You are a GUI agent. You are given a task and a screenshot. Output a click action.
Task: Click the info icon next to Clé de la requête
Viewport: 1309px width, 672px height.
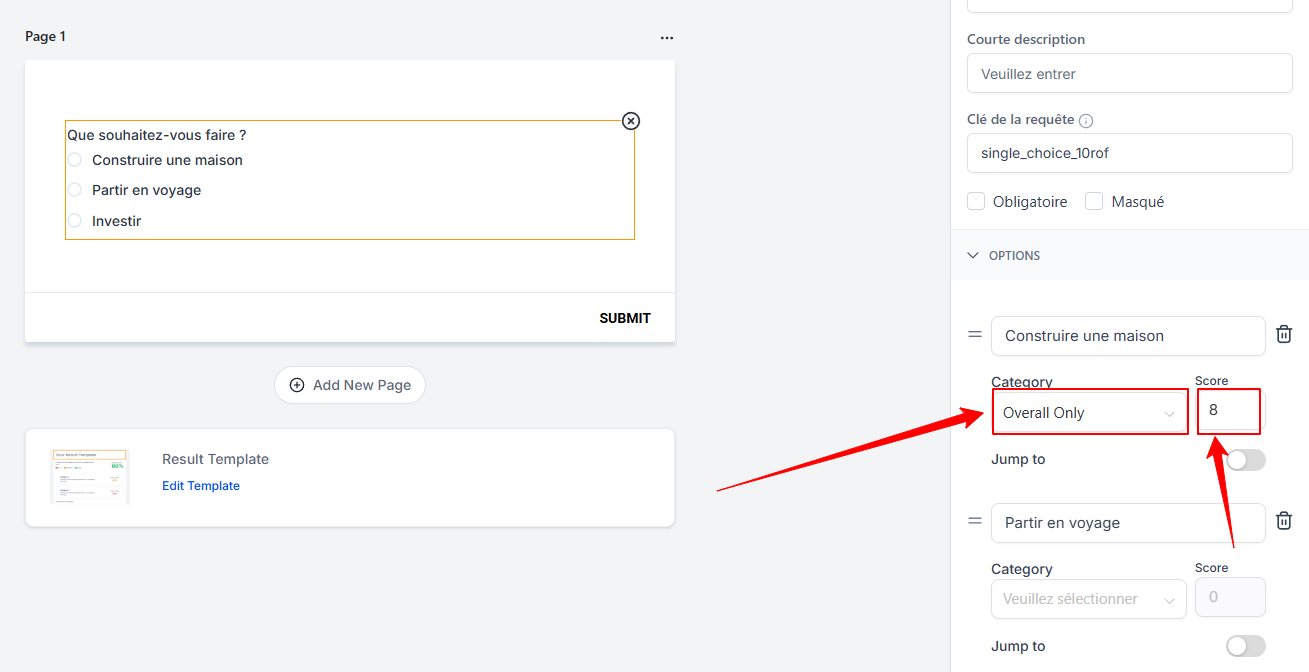point(1086,121)
